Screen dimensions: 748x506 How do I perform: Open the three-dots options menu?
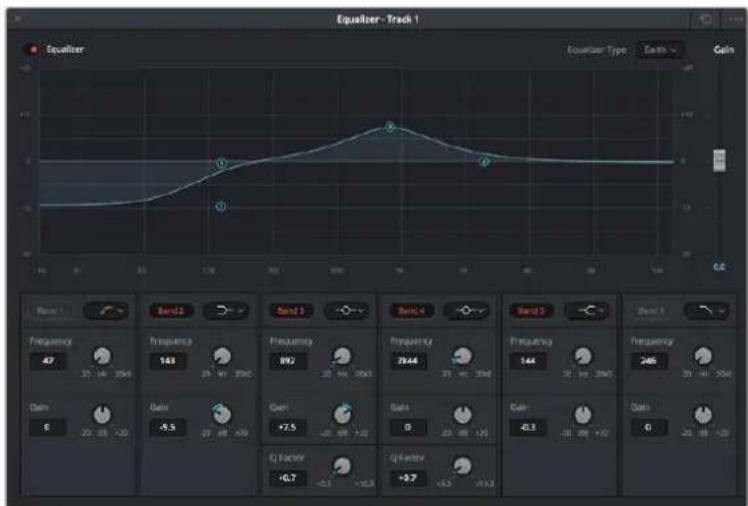click(735, 19)
